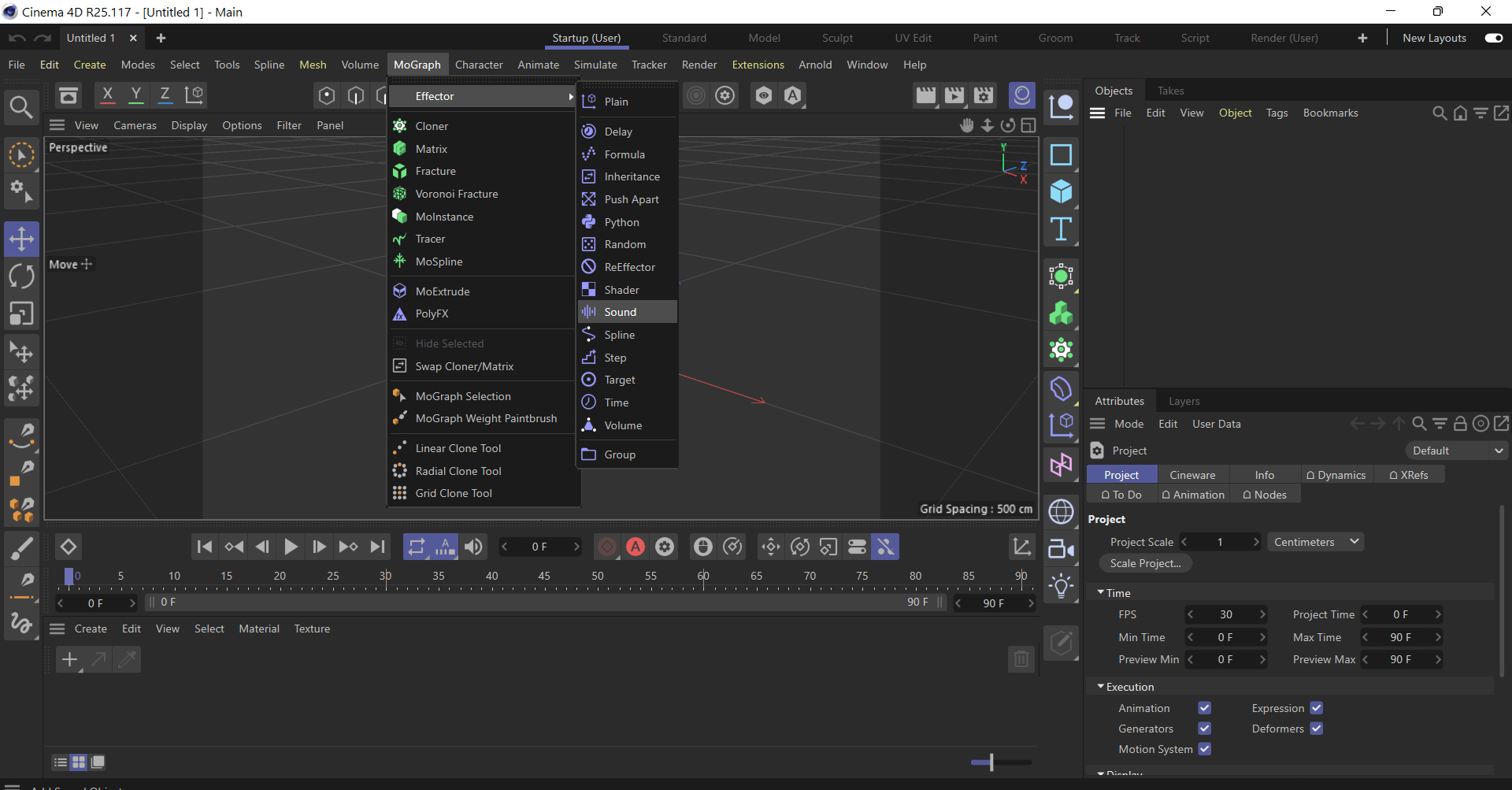
Task: Click the material manager trash icon
Action: (1021, 658)
